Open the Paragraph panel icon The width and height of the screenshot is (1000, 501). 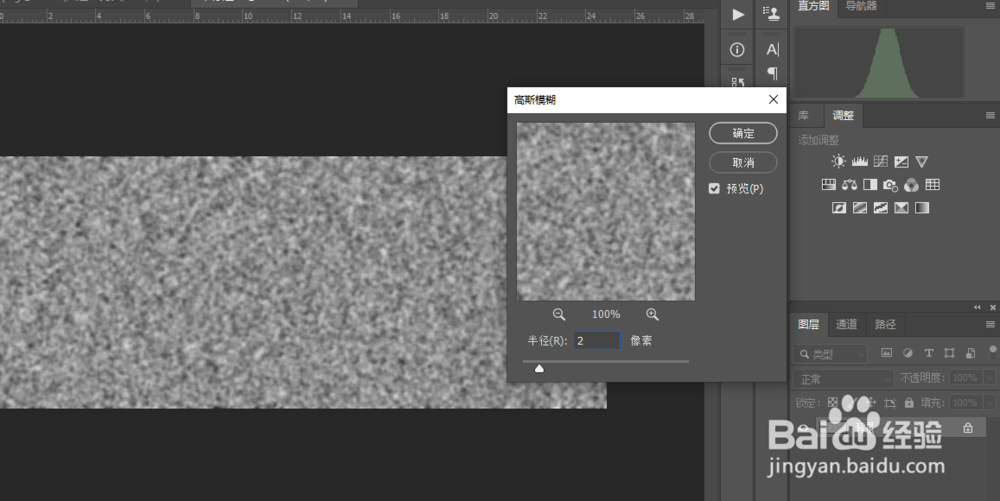point(772,73)
